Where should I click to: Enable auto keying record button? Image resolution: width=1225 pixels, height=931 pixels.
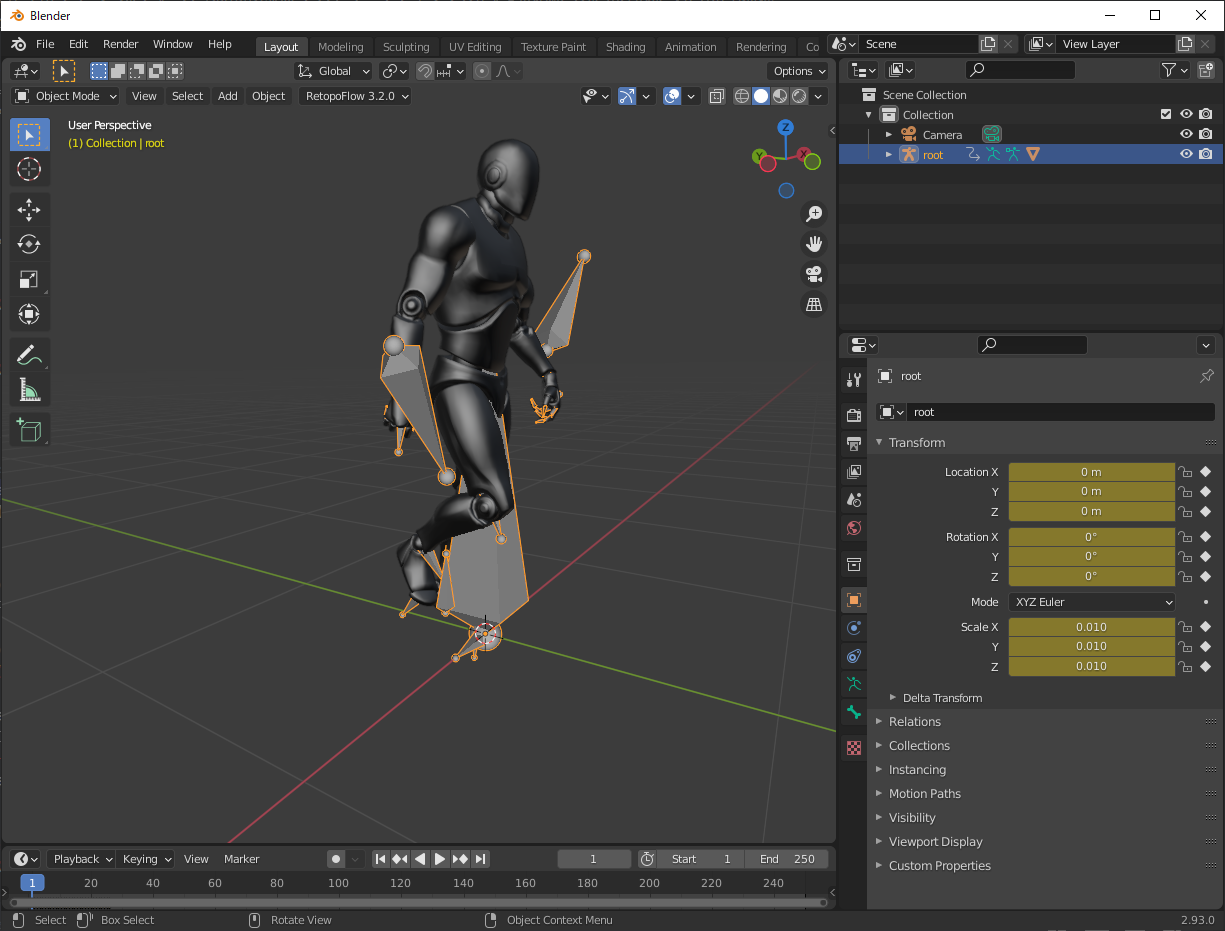coord(336,859)
